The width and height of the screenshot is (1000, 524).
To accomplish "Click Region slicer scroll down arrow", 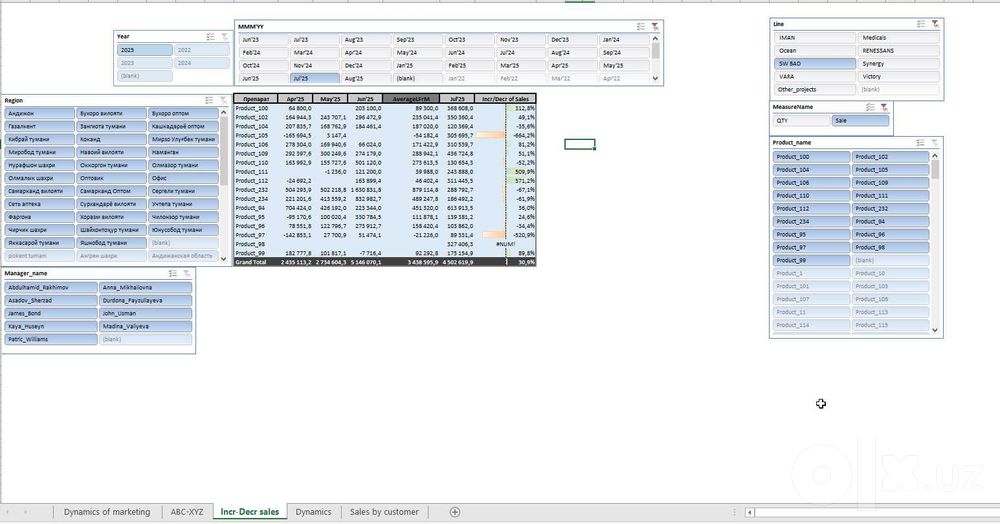I will point(223,258).
